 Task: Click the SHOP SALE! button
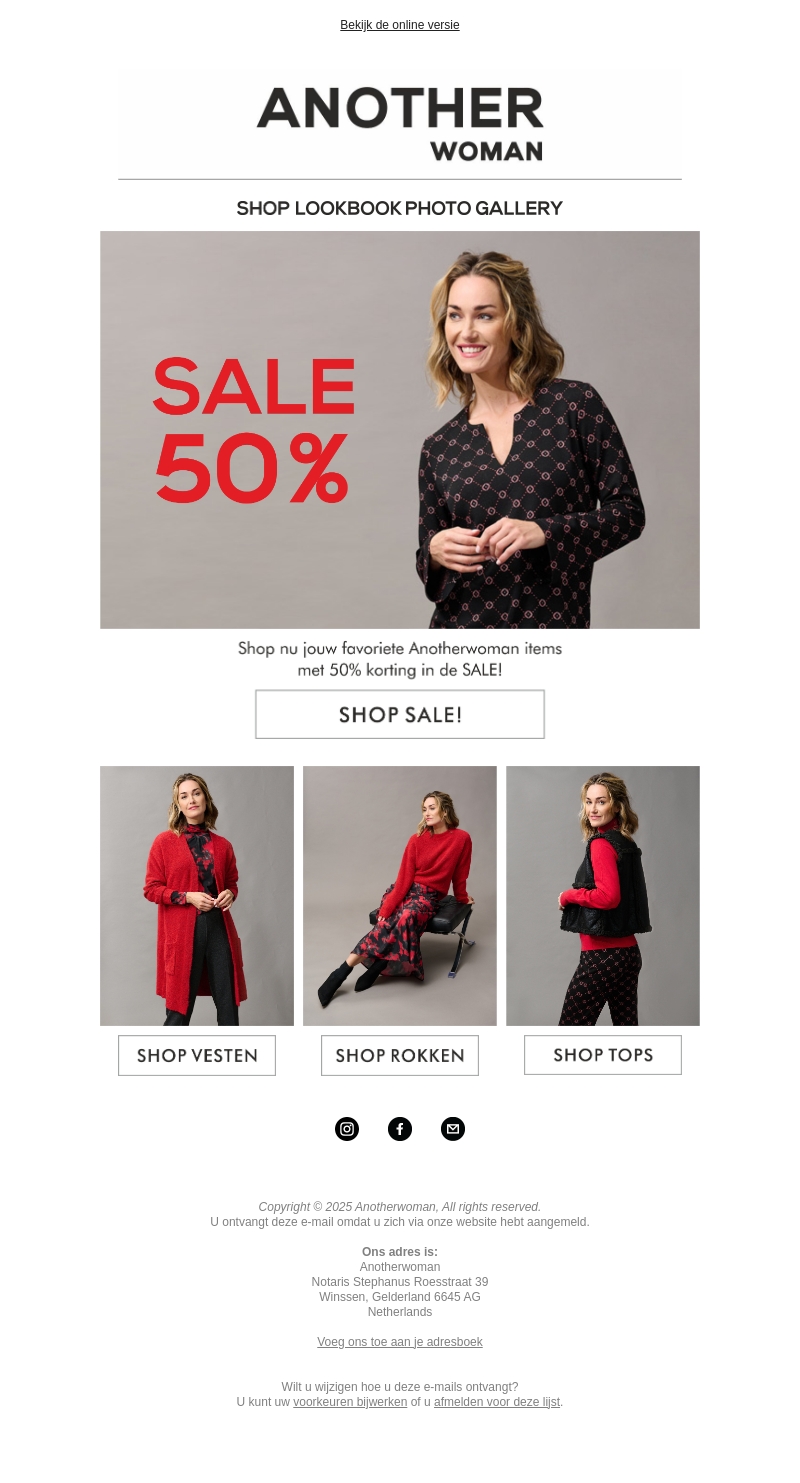coord(400,714)
